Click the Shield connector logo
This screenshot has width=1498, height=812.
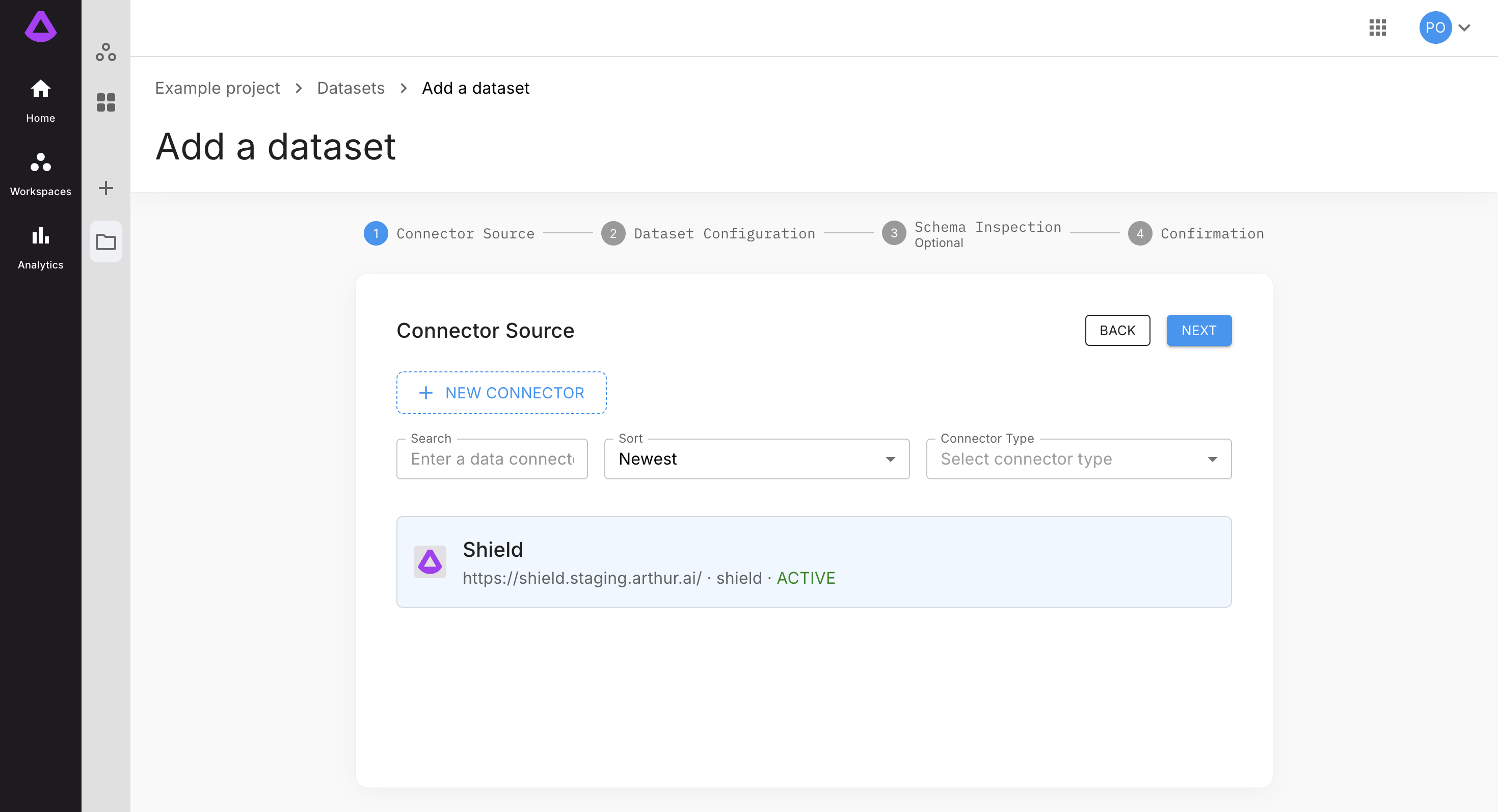pyautogui.click(x=430, y=561)
